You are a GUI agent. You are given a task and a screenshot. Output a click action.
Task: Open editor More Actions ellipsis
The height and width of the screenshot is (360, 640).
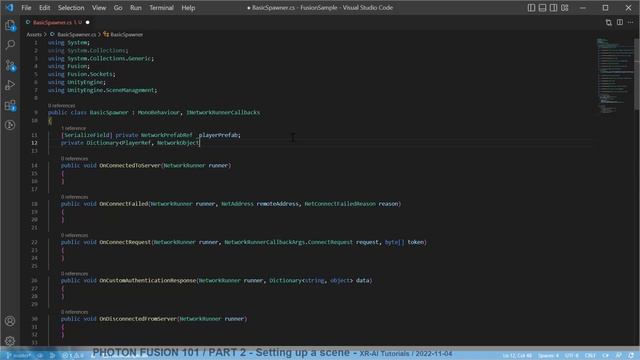[631, 22]
